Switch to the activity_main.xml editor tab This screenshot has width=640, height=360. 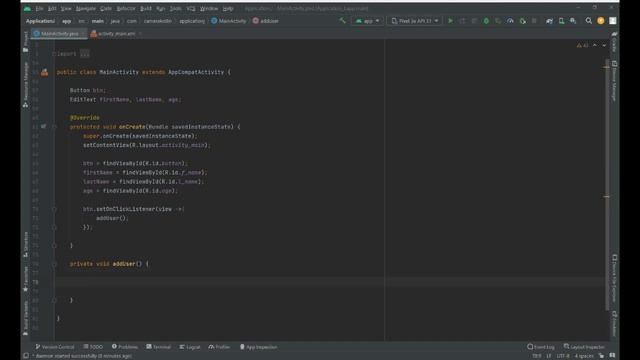(116, 33)
